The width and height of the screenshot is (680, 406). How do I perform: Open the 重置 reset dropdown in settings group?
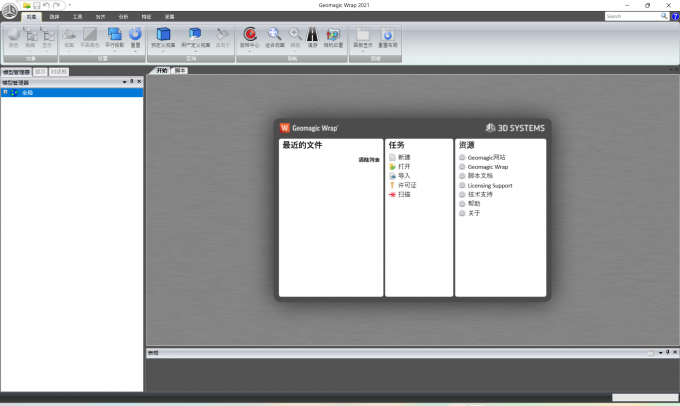click(135, 51)
